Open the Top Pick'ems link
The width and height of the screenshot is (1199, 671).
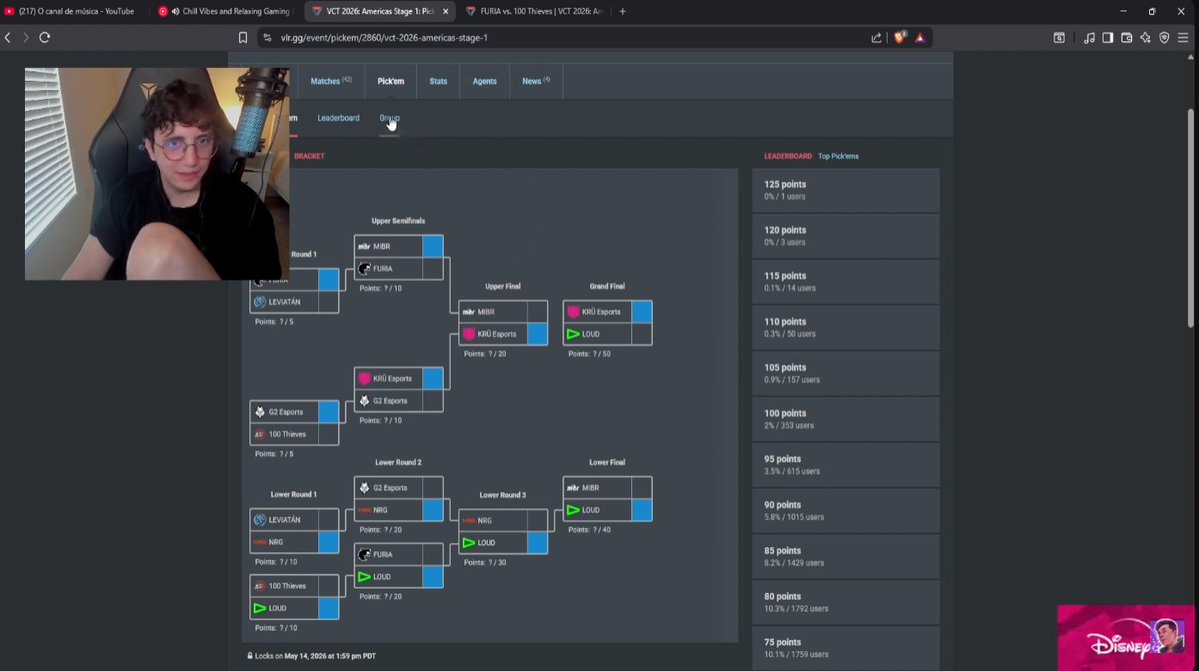point(838,156)
